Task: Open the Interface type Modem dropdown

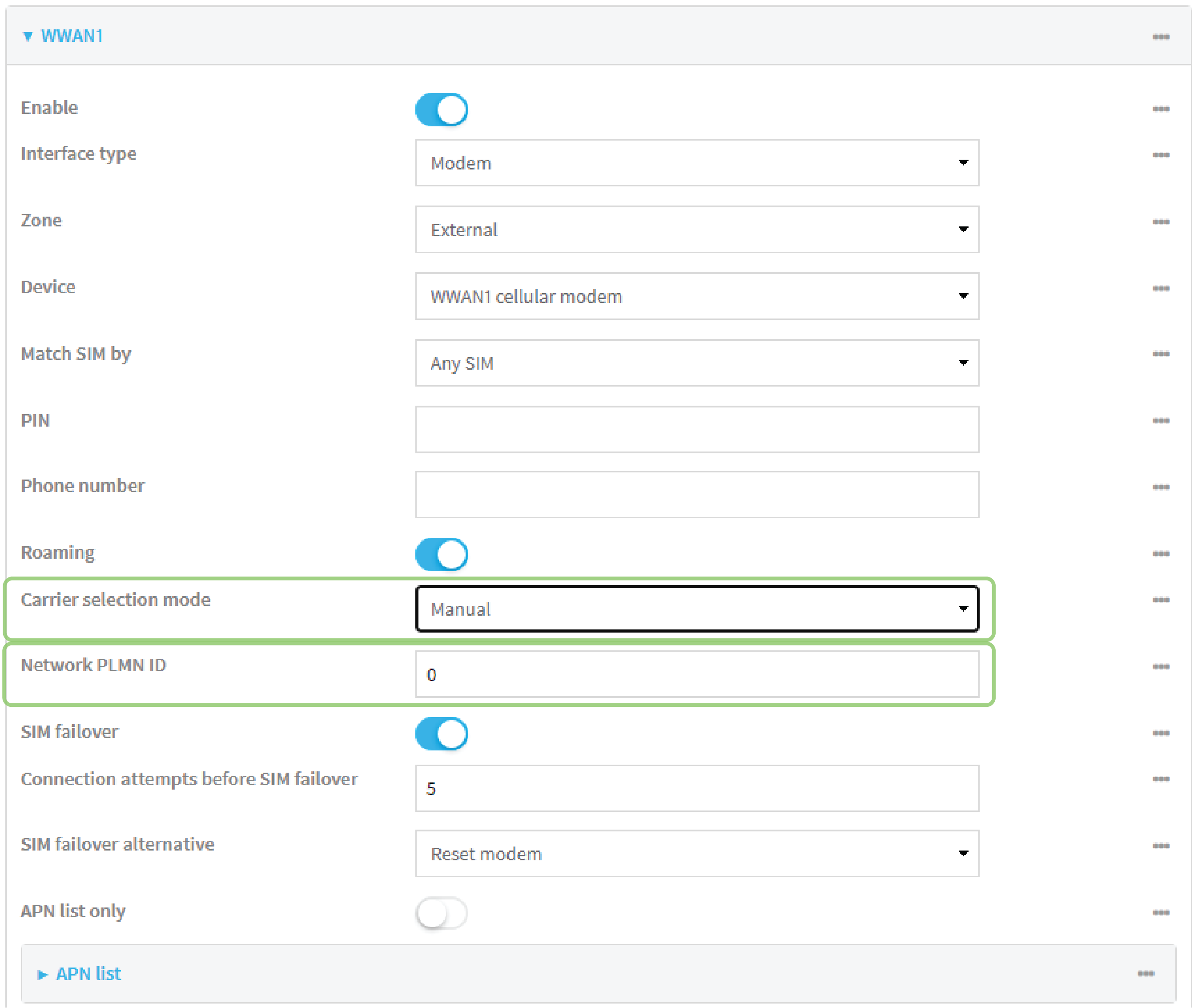Action: point(696,163)
